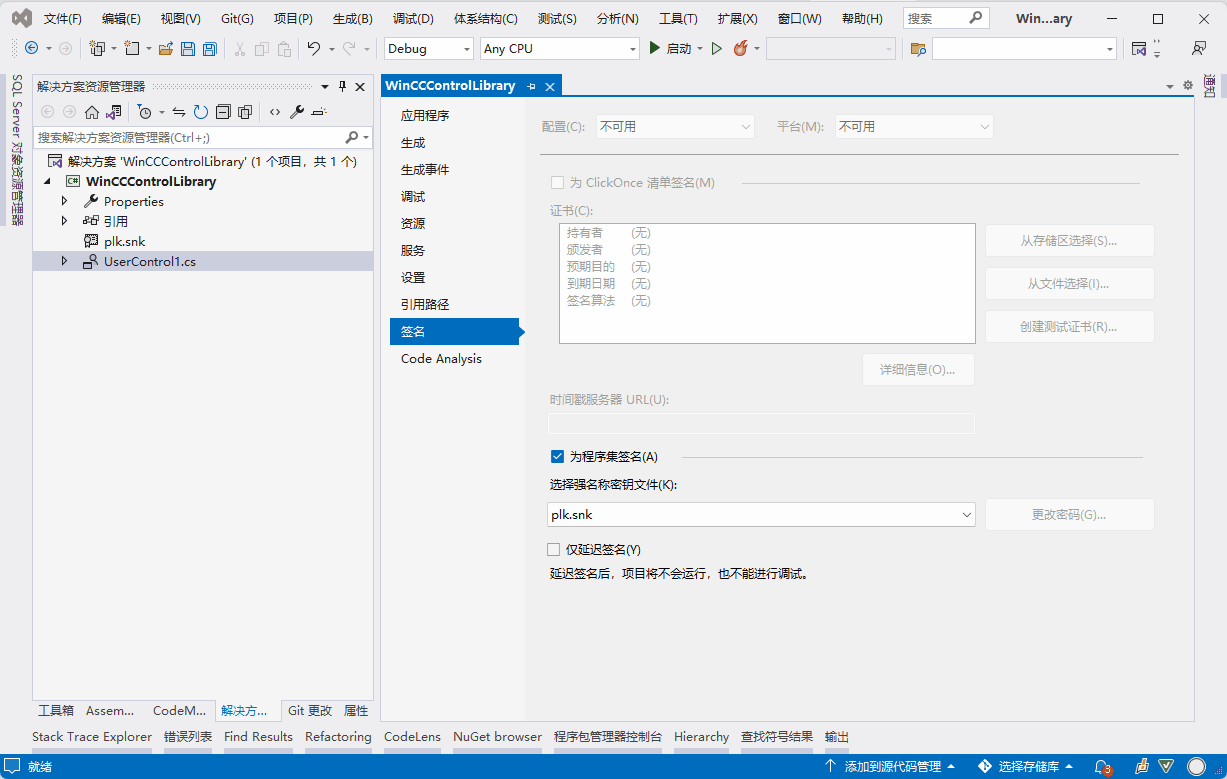Open the 文件(F) File menu
1227x779 pixels.
coord(63,19)
